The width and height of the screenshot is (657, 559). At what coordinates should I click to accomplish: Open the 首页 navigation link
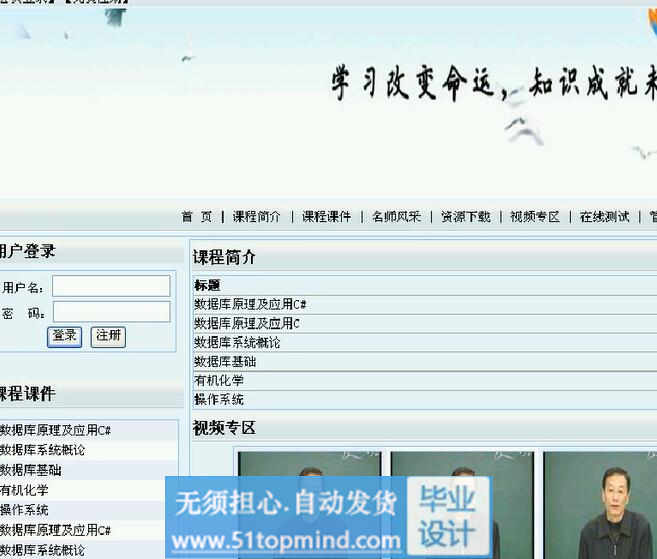(197, 217)
